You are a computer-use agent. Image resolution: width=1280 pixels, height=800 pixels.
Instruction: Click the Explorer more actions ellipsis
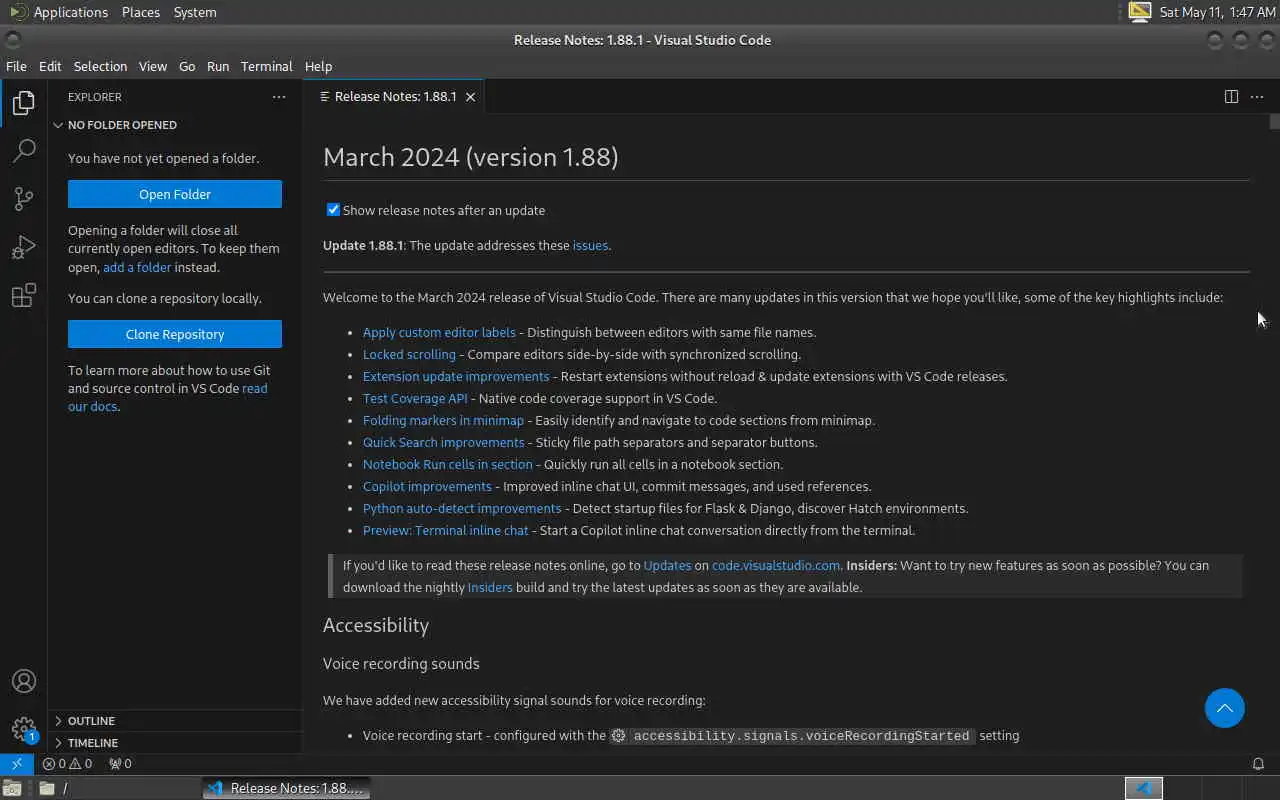(x=279, y=97)
